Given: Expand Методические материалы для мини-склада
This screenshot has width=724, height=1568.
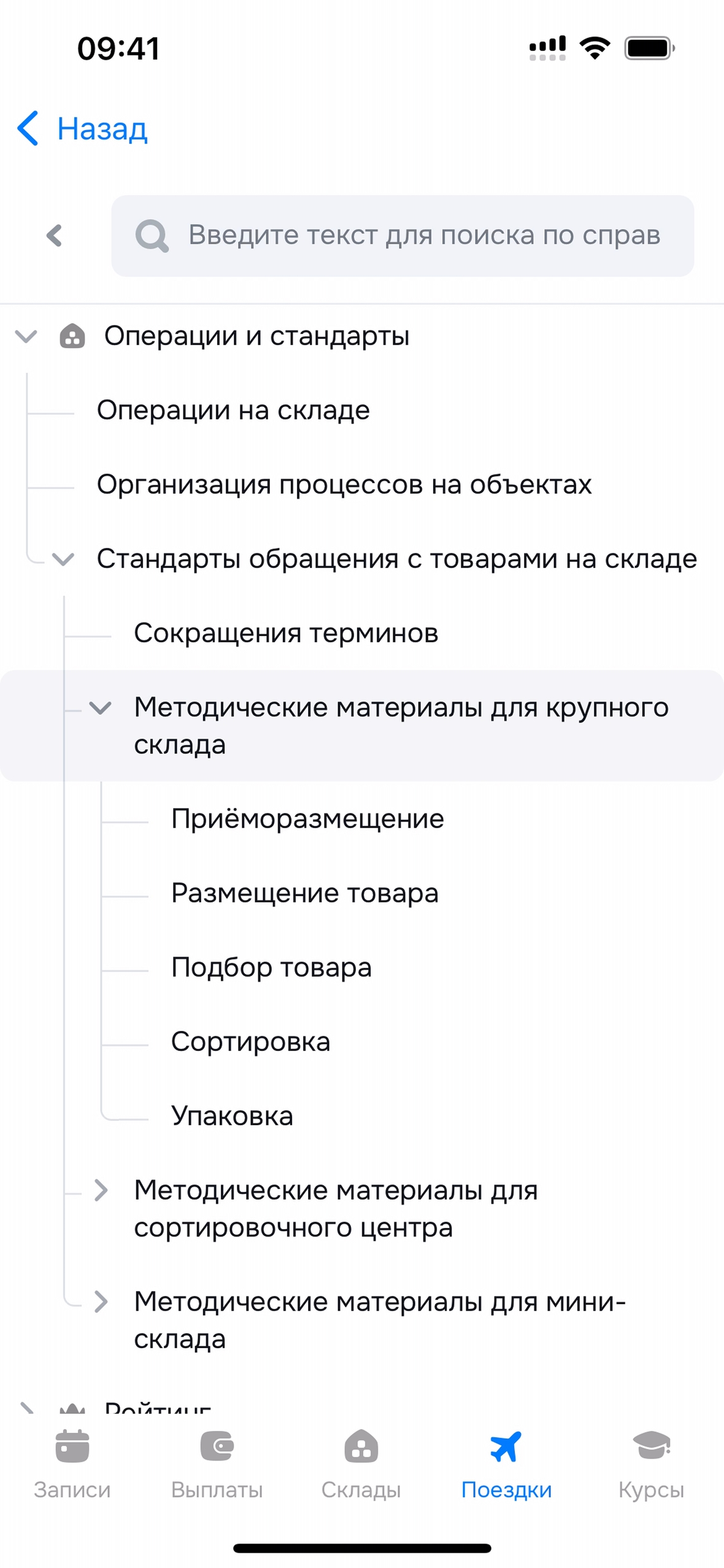Looking at the screenshot, I should (x=101, y=1301).
